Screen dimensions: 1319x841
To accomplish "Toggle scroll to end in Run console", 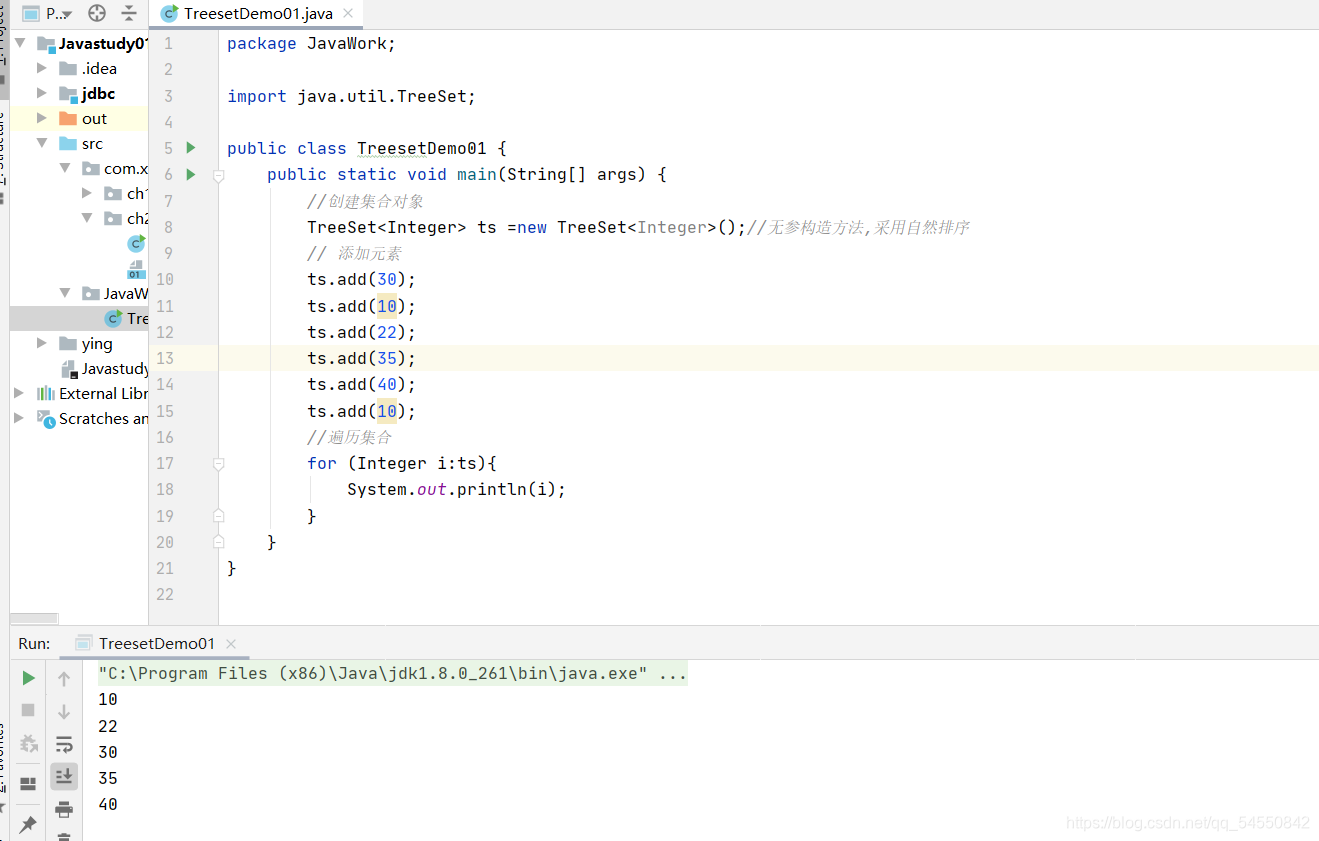I will point(64,776).
